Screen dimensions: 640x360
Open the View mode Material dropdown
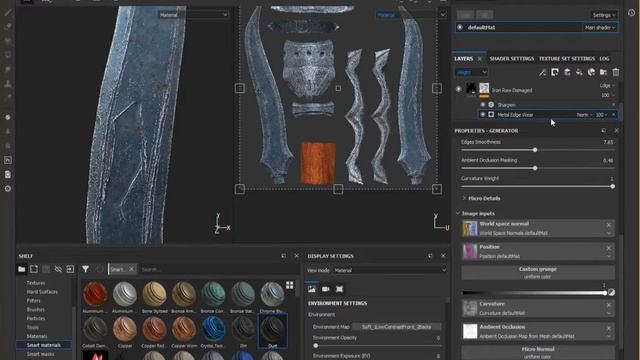389,270
